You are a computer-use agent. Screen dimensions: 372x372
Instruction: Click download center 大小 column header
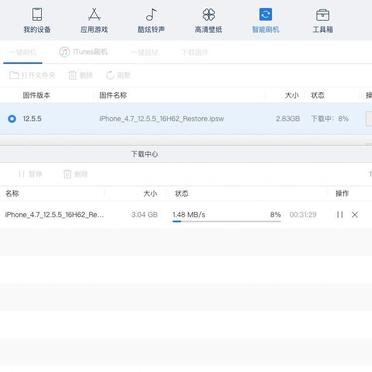(x=150, y=194)
